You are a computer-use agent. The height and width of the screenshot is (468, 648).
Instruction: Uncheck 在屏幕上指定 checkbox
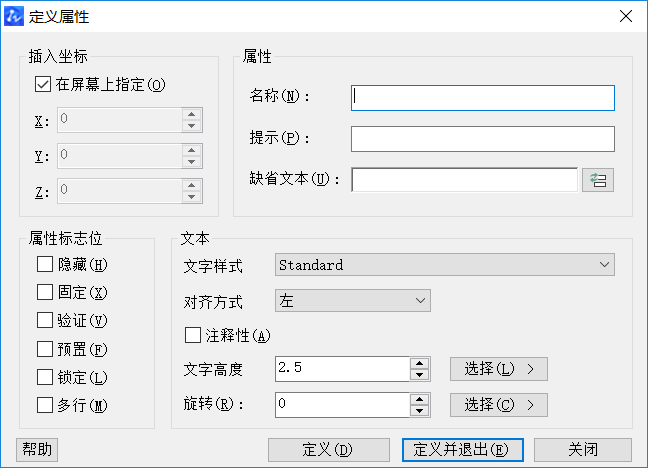(x=42, y=85)
